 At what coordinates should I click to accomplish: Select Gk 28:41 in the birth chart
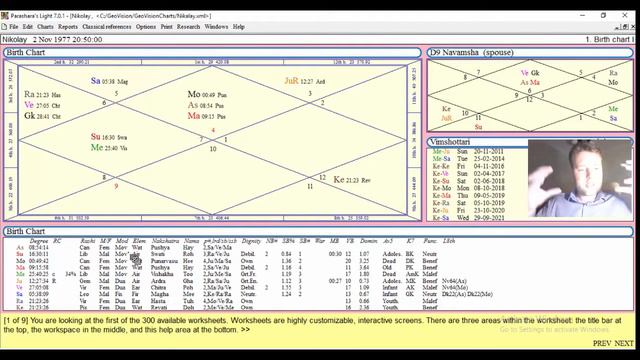[x=42, y=116]
